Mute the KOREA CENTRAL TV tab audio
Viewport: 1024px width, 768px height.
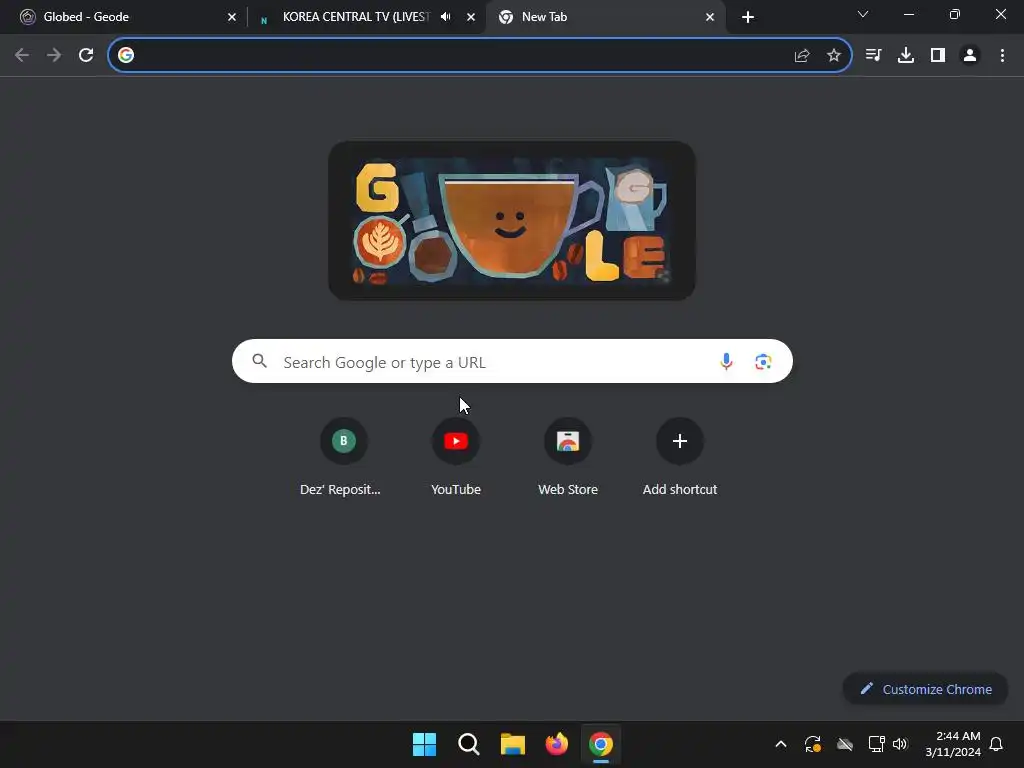tap(445, 17)
